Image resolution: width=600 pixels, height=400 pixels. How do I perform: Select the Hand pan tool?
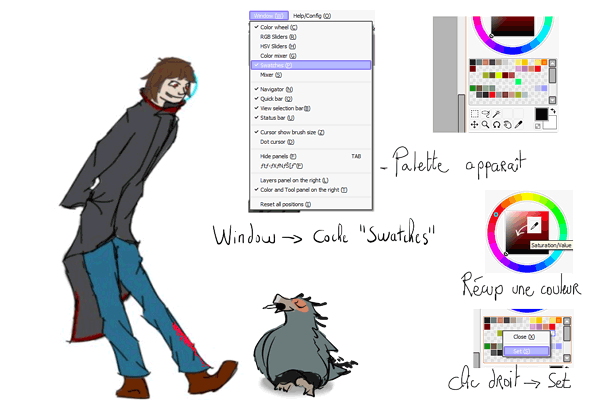[x=508, y=125]
